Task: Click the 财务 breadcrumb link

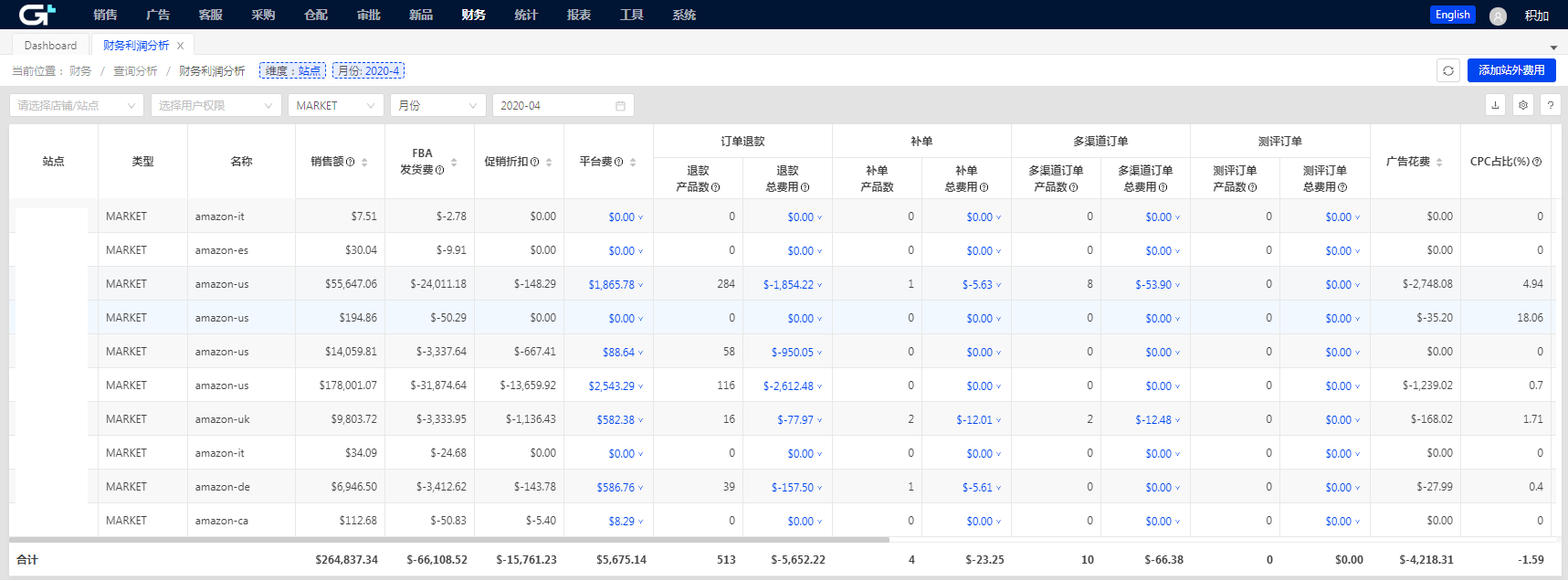Action: pos(80,71)
